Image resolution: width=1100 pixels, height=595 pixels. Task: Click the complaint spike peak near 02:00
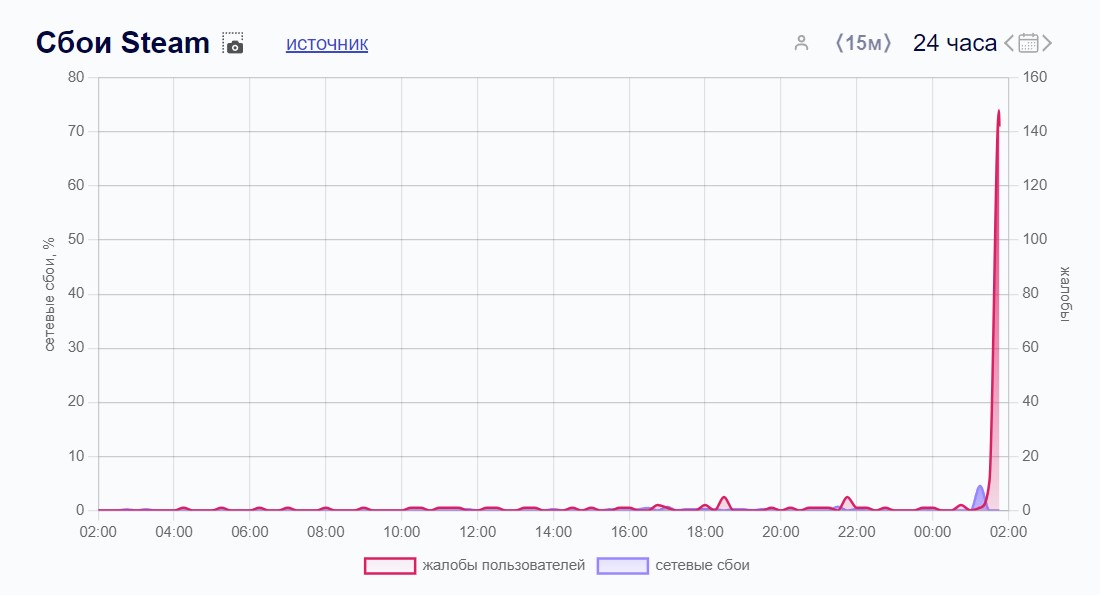coord(998,112)
